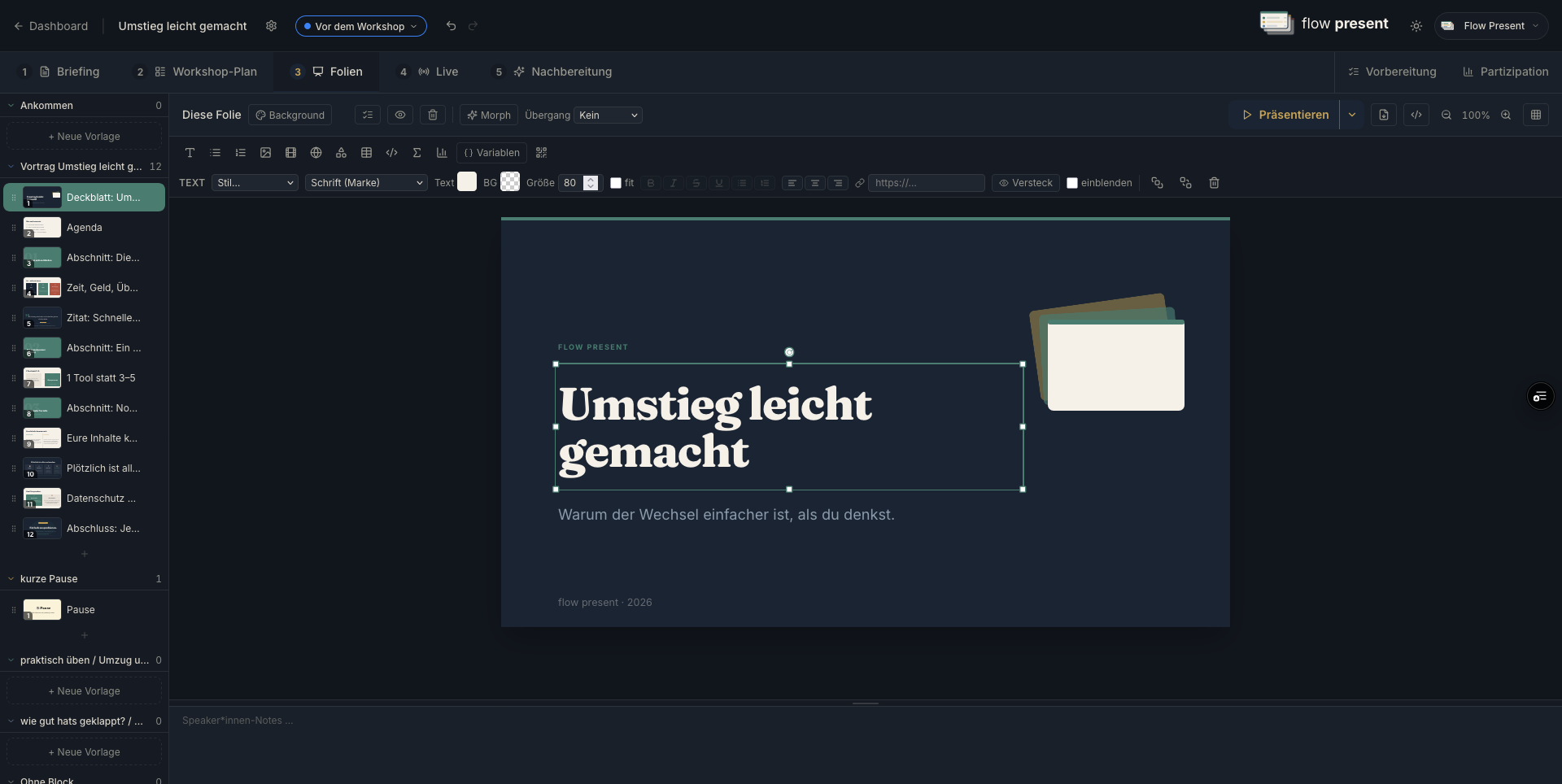Pick the BG transparent color swatch
The image size is (1562, 784).
510,182
